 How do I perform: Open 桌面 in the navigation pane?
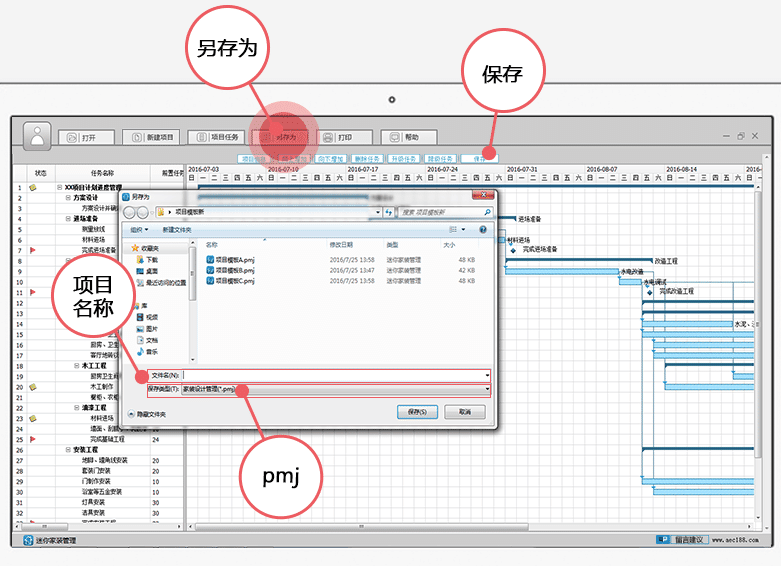(x=151, y=270)
